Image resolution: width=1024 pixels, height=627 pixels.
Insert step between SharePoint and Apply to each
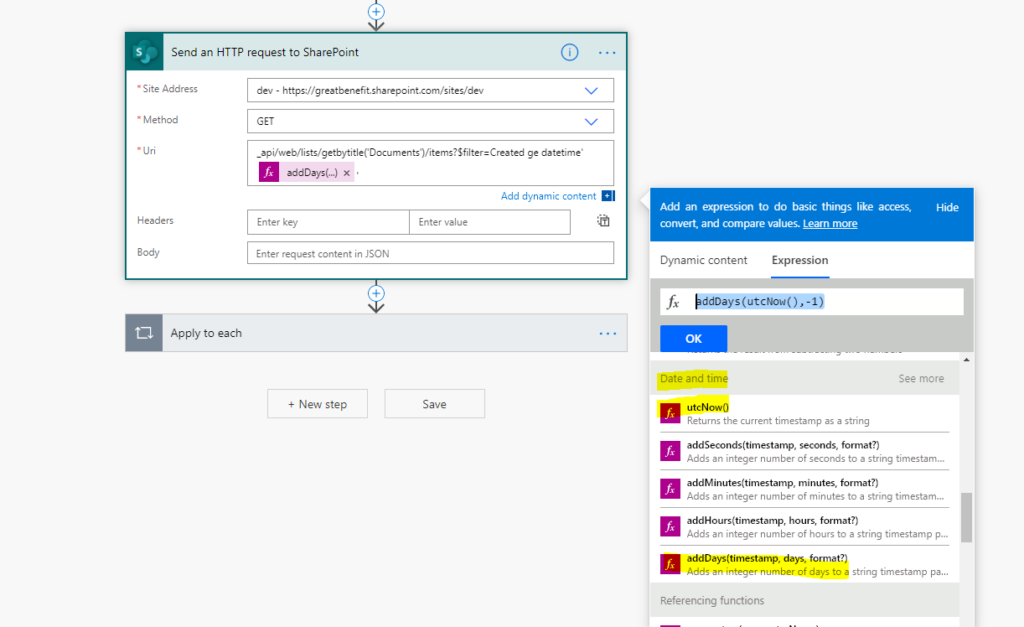coord(376,293)
